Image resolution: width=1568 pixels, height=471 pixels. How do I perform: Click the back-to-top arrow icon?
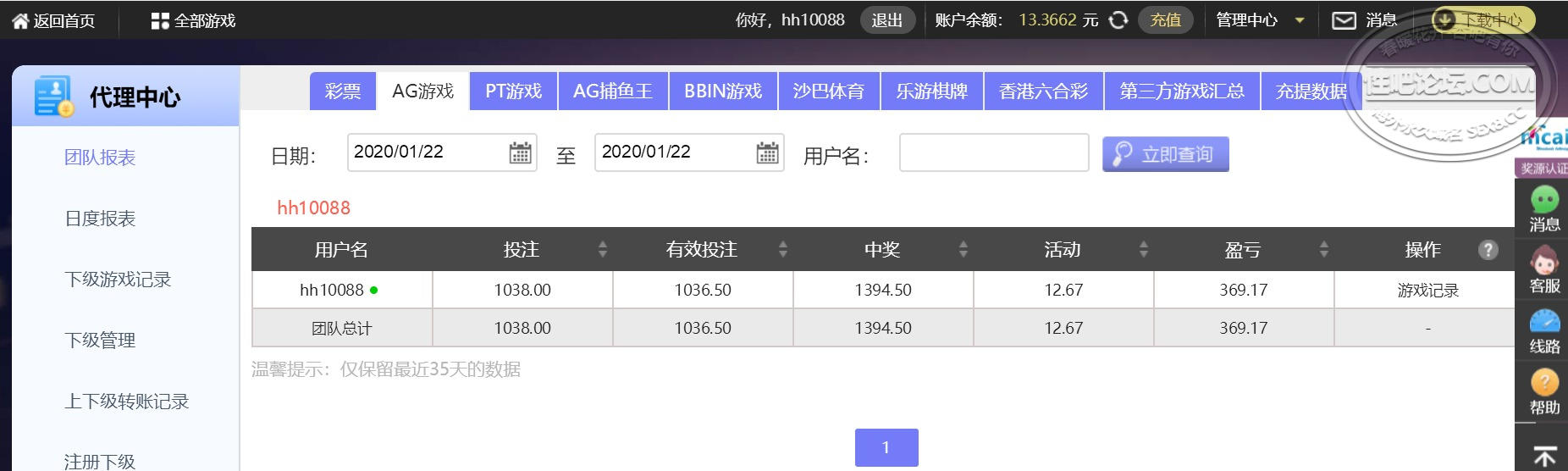(x=1544, y=457)
